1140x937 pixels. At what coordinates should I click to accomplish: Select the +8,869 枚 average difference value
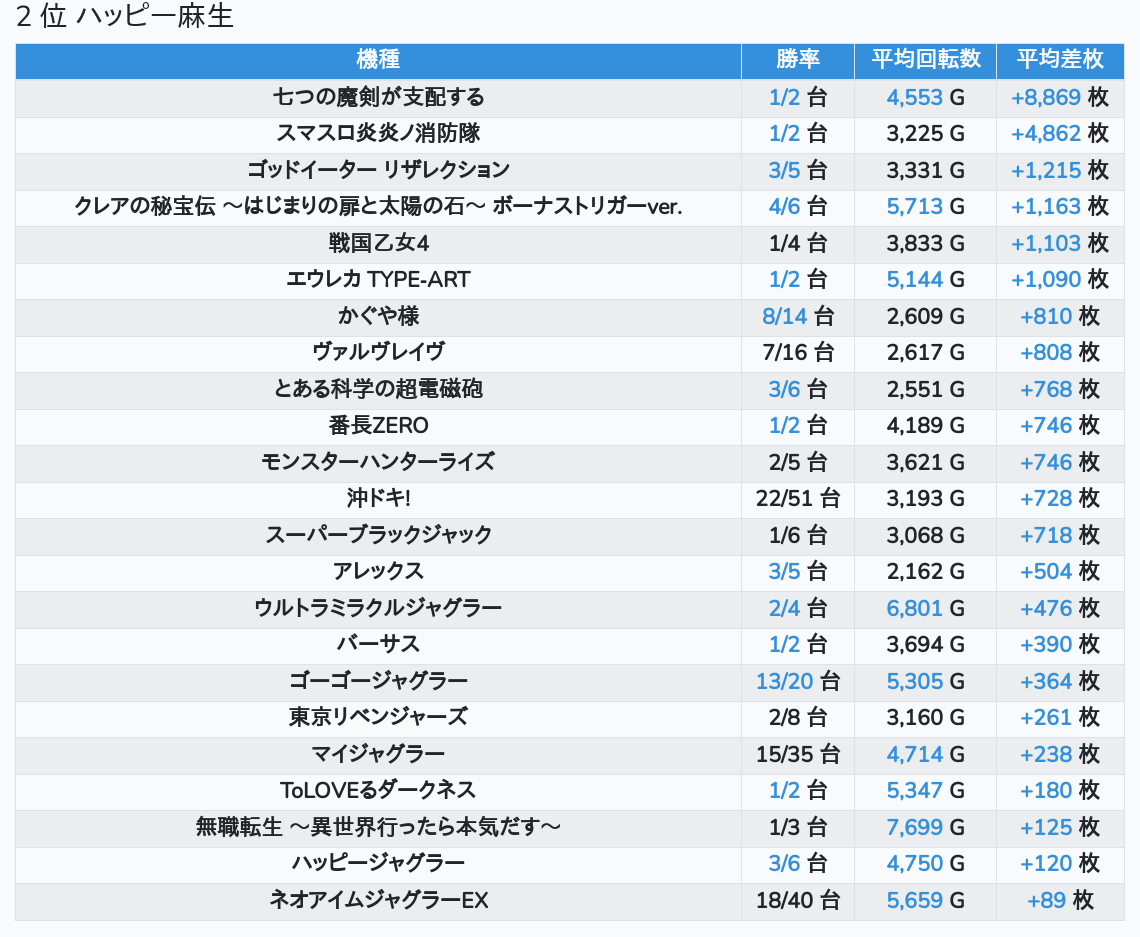1059,97
